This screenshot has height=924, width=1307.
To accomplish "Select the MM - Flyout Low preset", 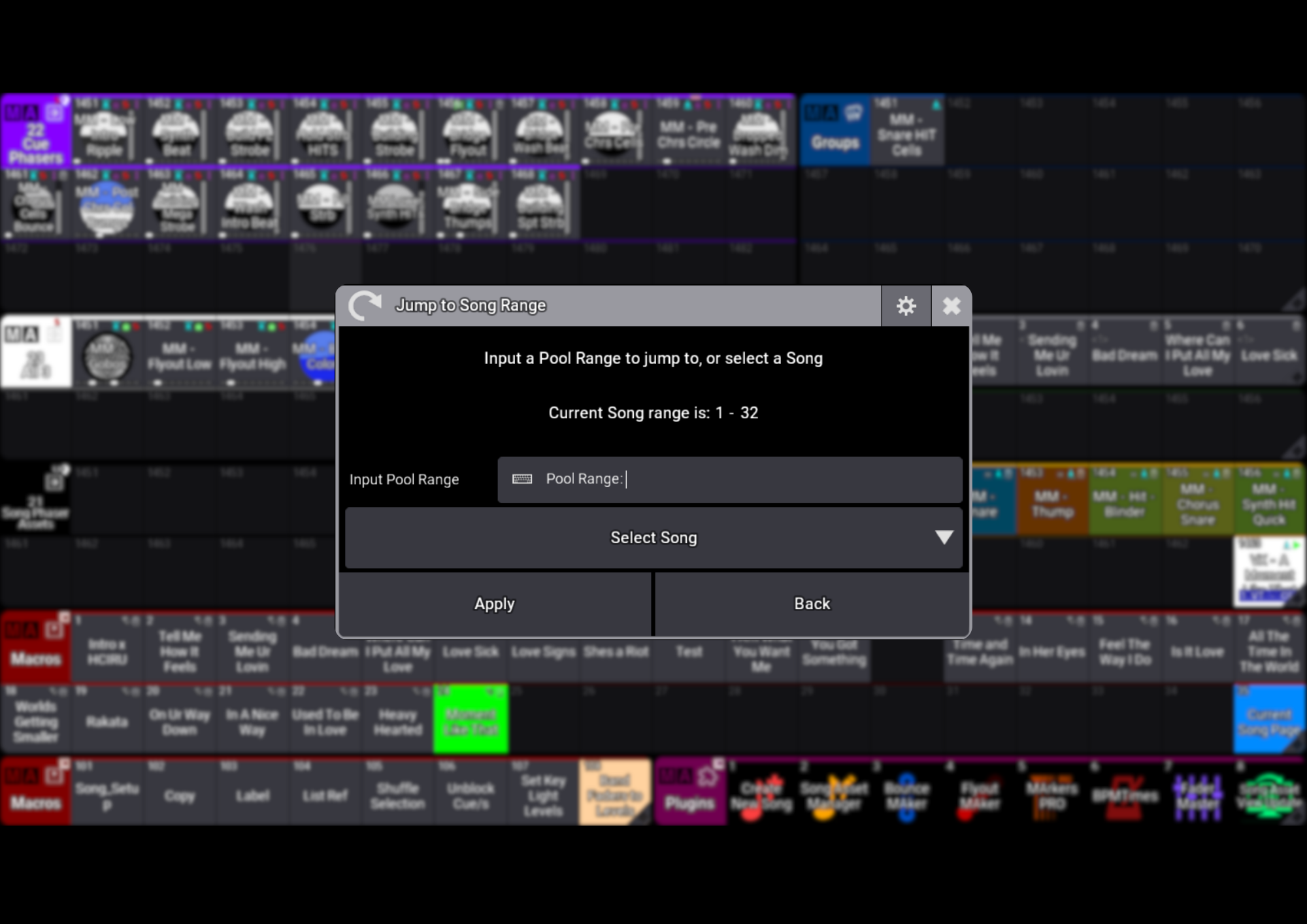I will tap(179, 354).
